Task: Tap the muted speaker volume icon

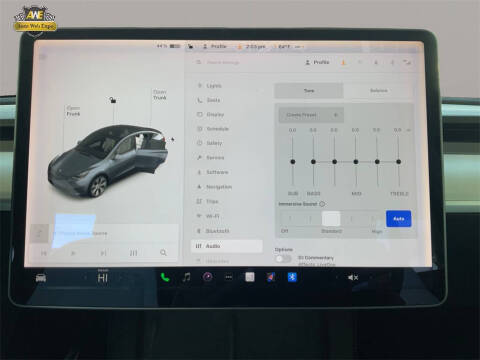Action: (x=353, y=277)
